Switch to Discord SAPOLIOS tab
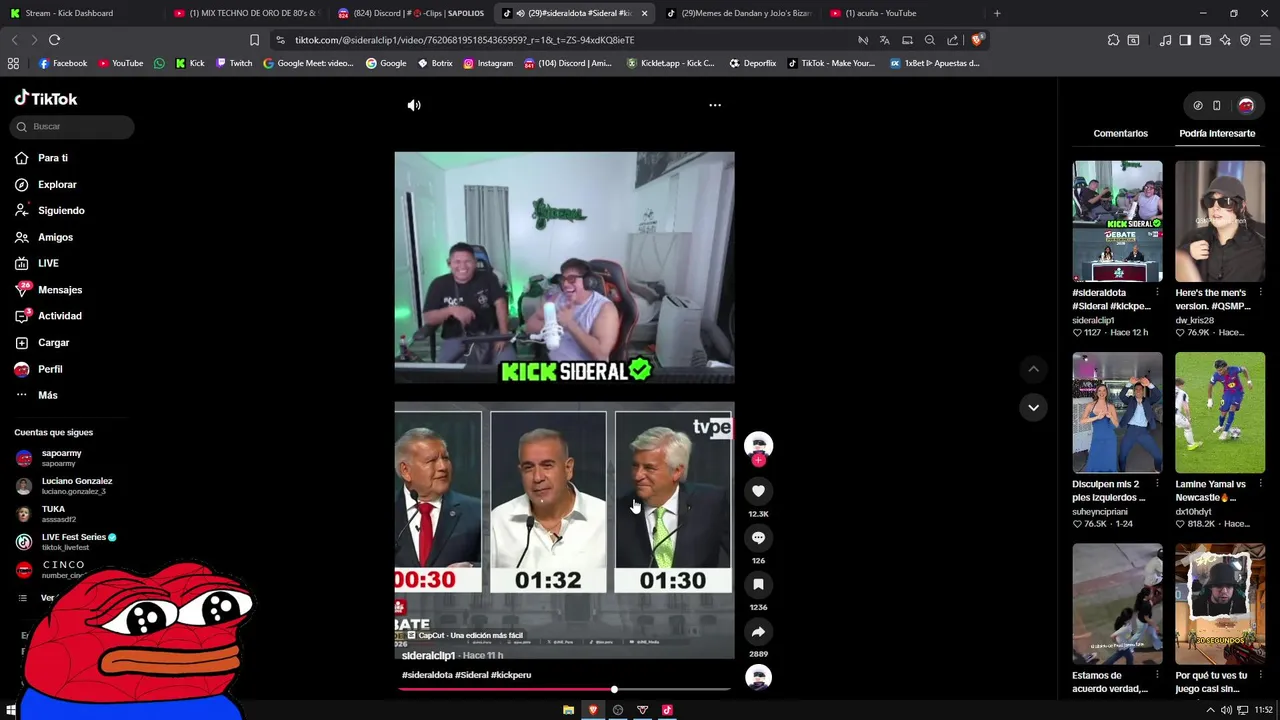 tap(410, 13)
